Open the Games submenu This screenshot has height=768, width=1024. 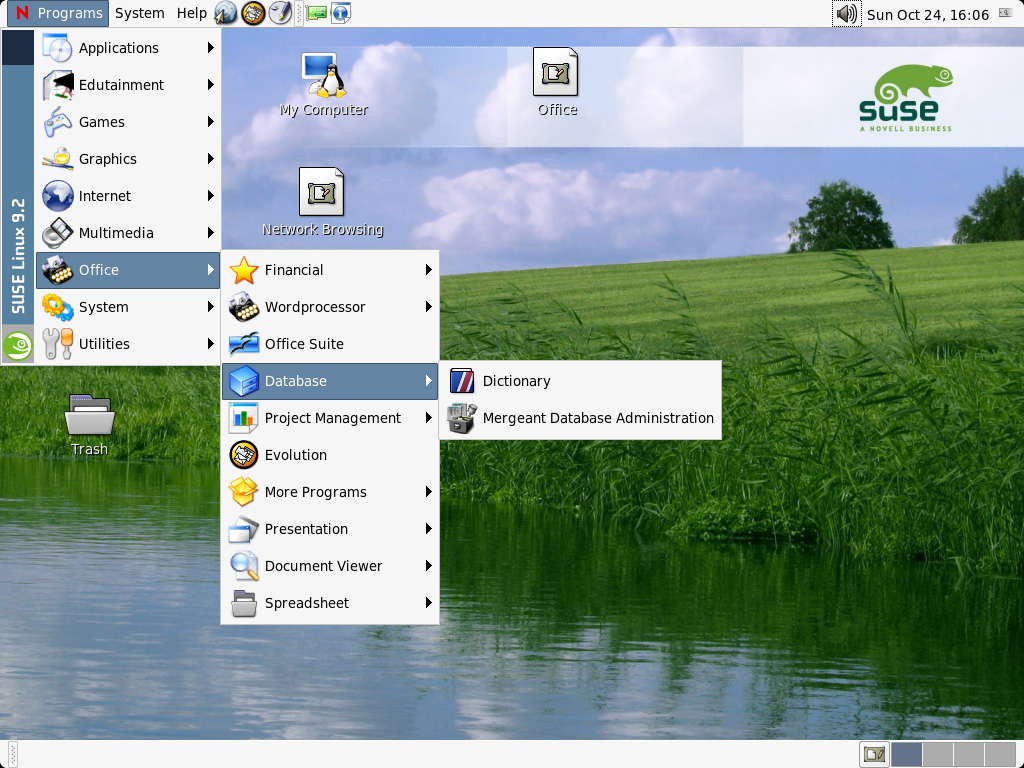128,121
